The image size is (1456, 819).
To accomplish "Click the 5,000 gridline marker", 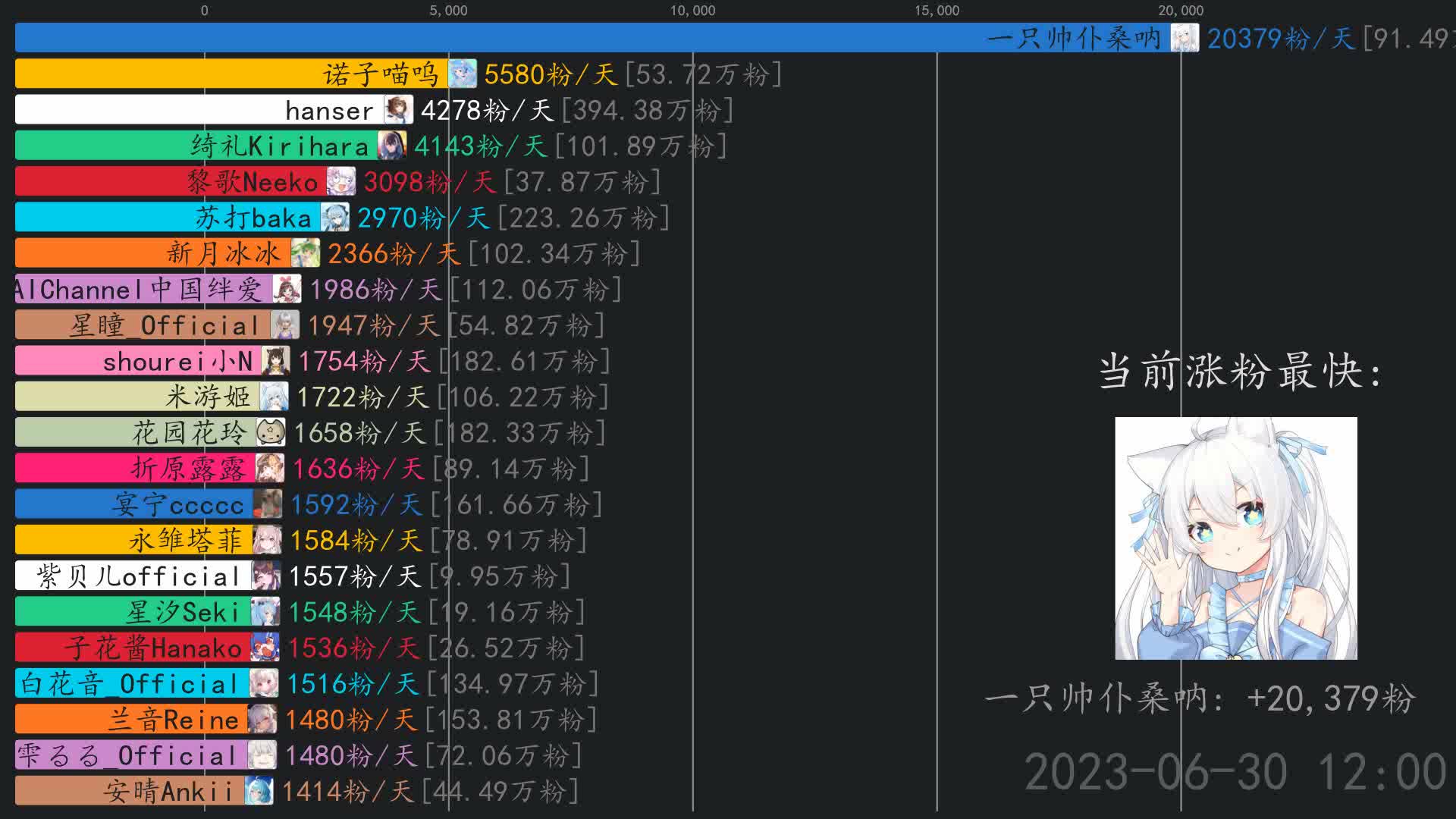I will [x=449, y=11].
